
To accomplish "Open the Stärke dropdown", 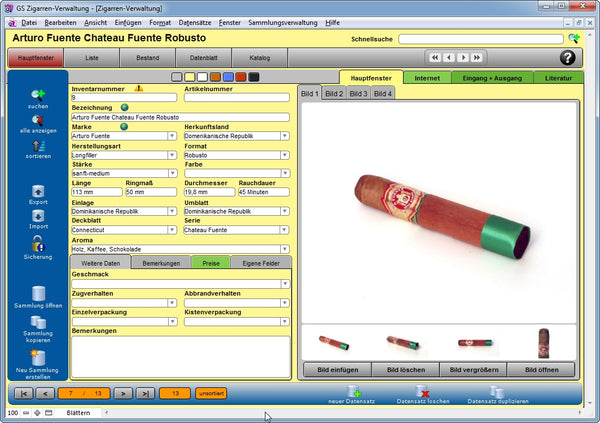I will tap(172, 173).
